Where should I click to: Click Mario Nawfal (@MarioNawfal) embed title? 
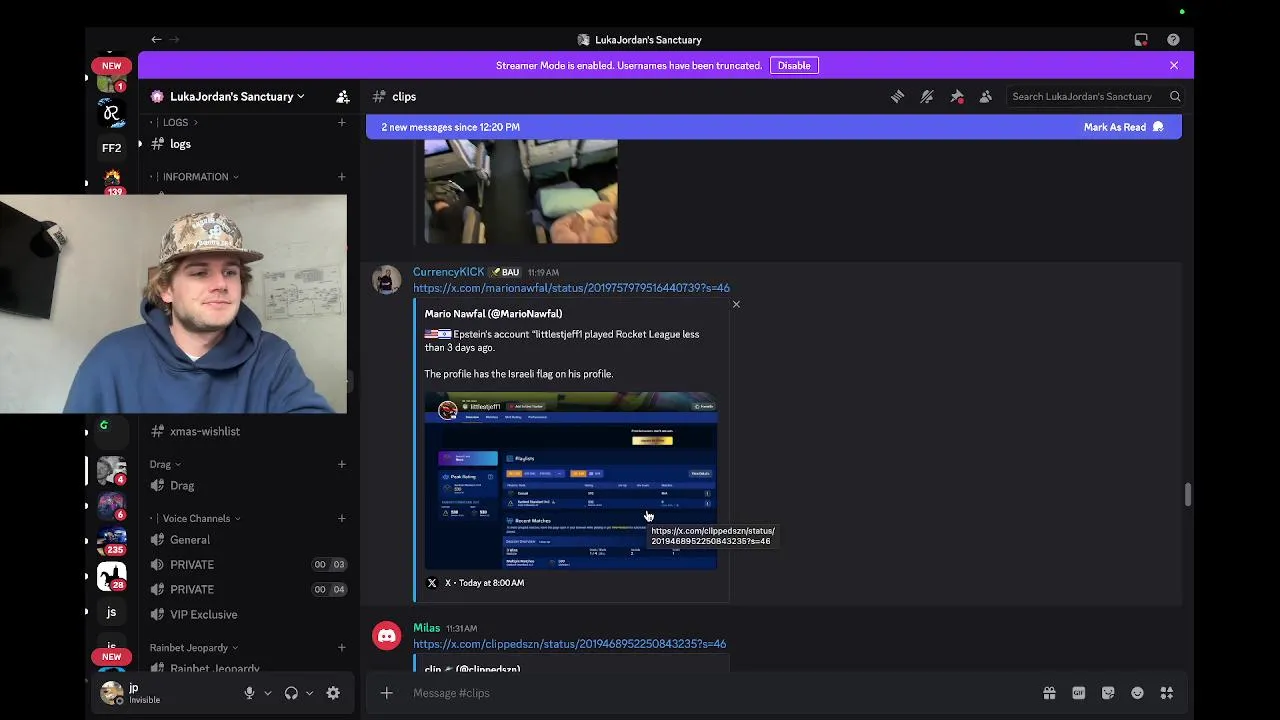point(493,314)
